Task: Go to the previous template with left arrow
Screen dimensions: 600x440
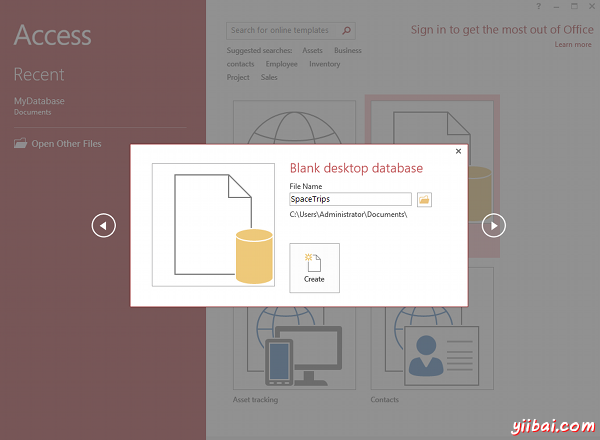Action: (x=104, y=226)
